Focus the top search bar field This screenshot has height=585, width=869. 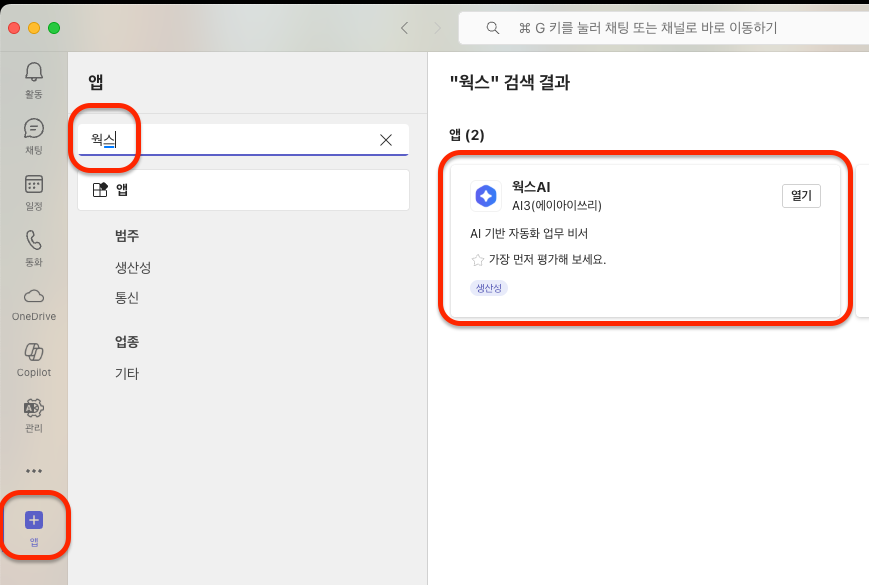(664, 28)
